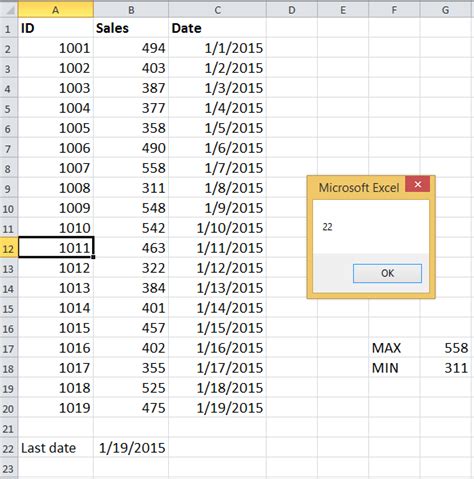Screen dimensions: 474x479
Task: Select sales value 457
Action: [x=131, y=328]
